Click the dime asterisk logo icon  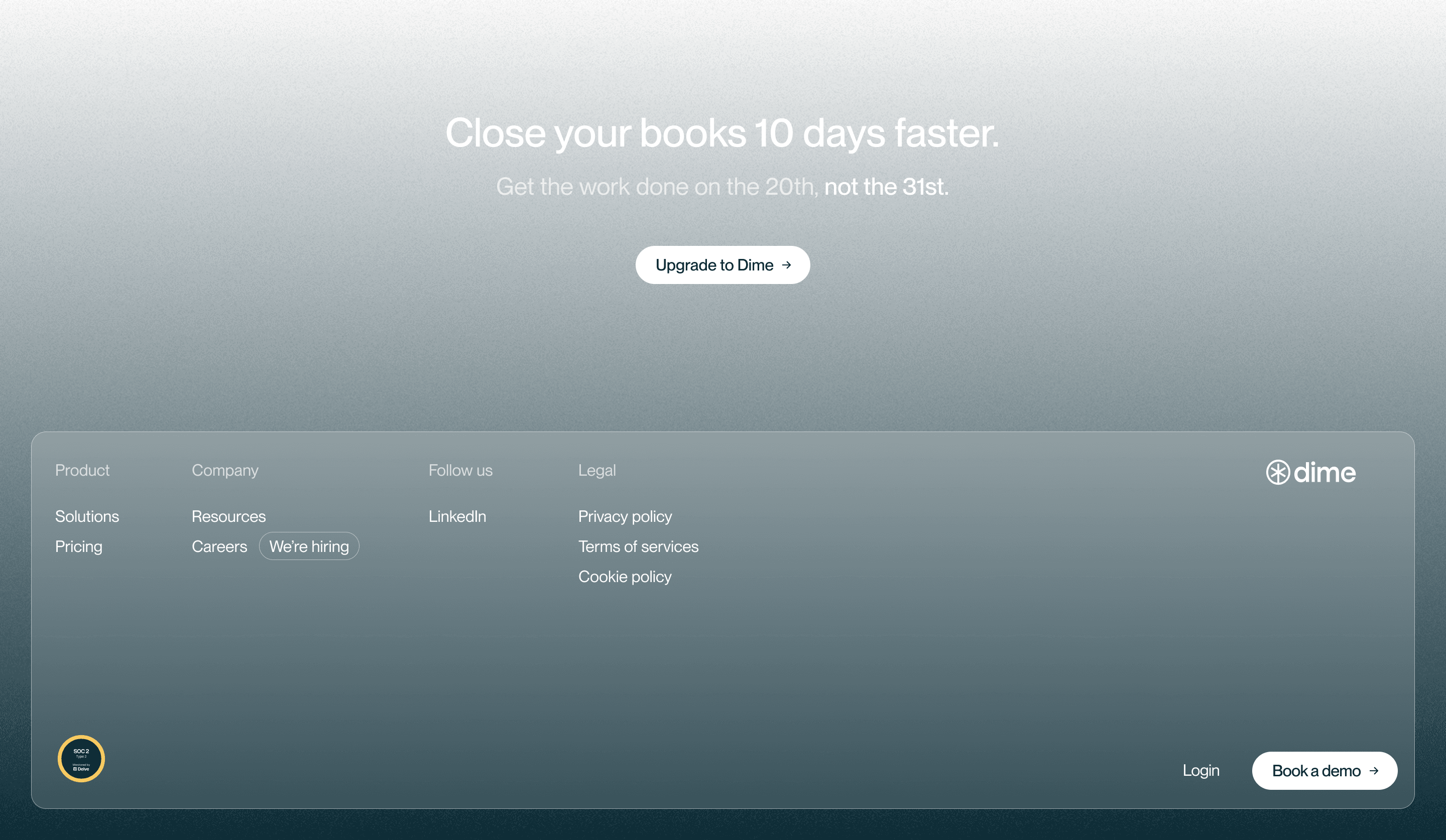pos(1277,473)
